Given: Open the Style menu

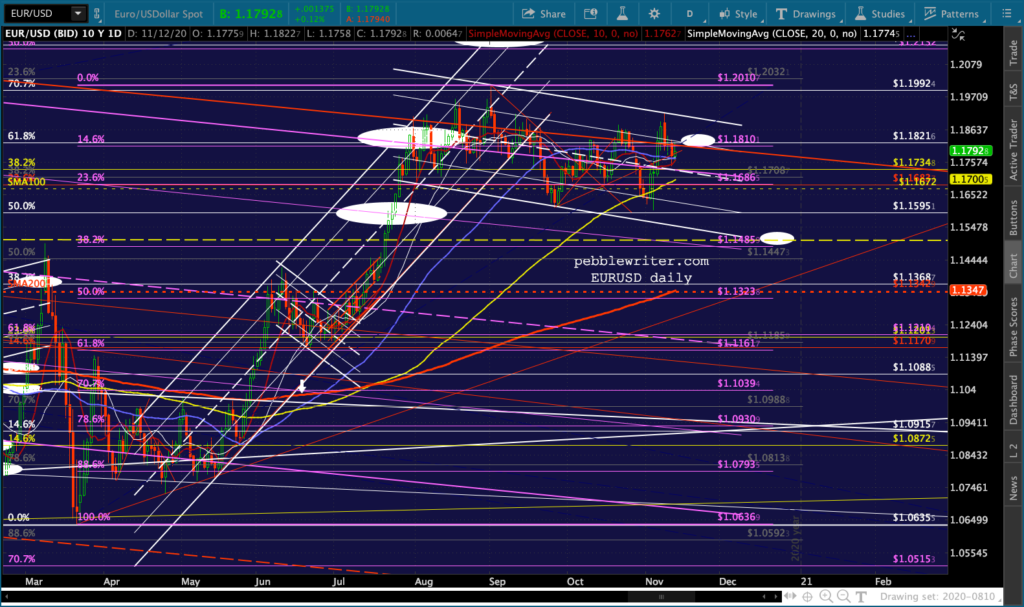Looking at the screenshot, I should [737, 14].
